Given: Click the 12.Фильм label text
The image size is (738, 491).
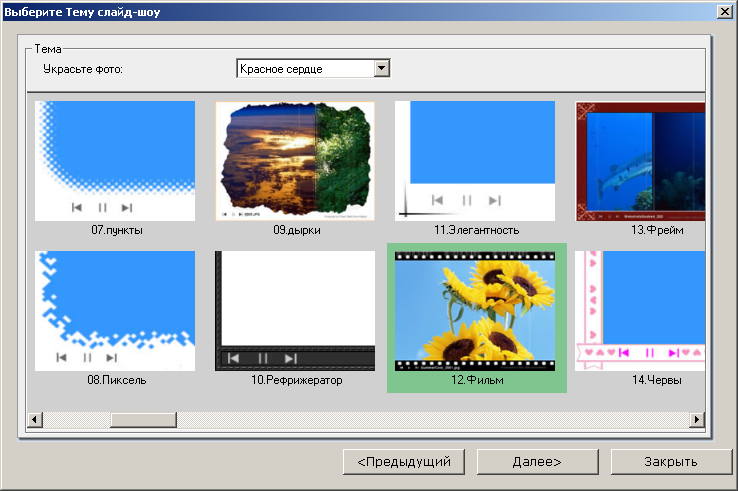Looking at the screenshot, I should coord(477,380).
